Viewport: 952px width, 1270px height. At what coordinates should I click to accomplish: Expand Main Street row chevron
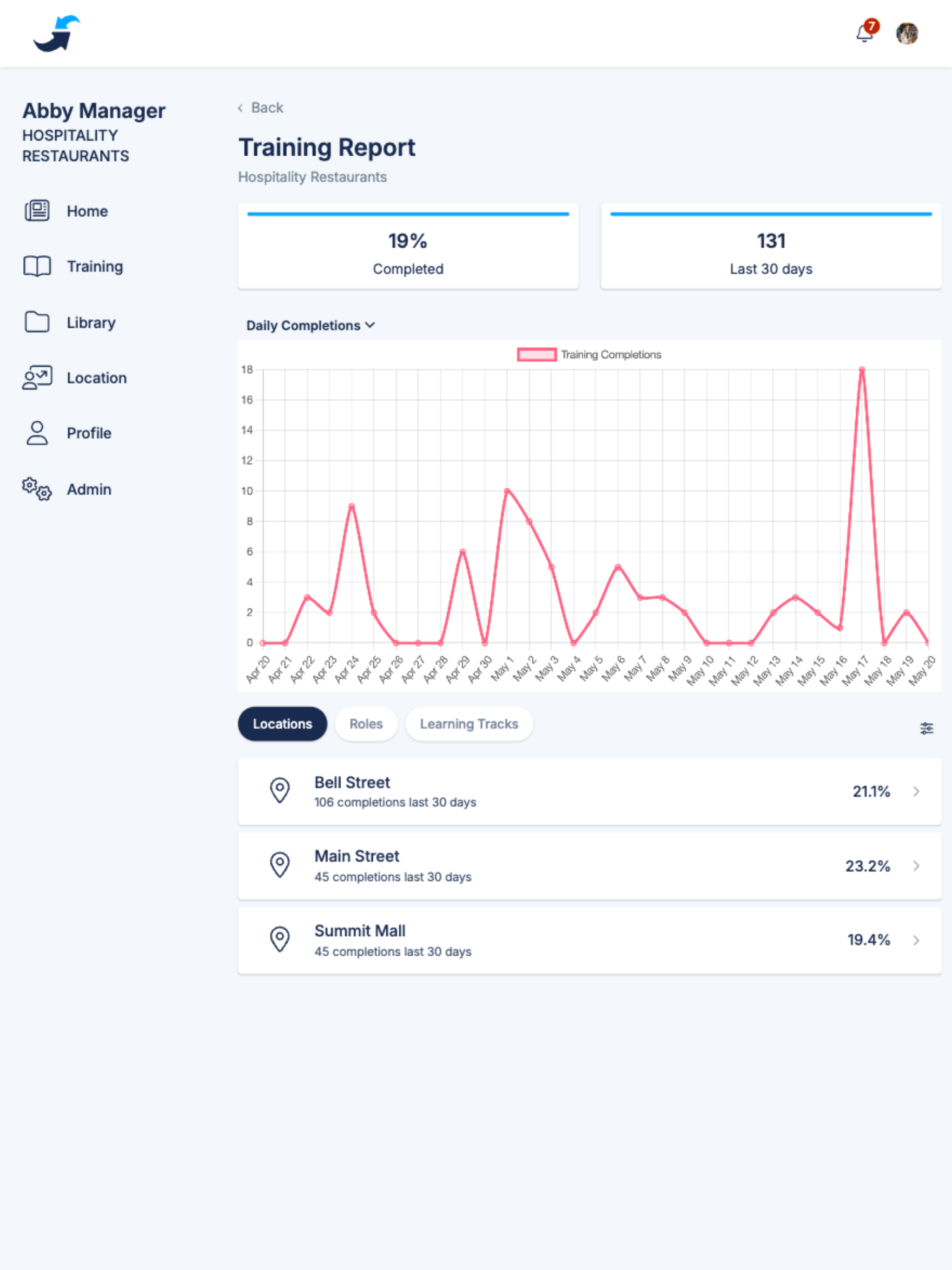click(x=916, y=866)
